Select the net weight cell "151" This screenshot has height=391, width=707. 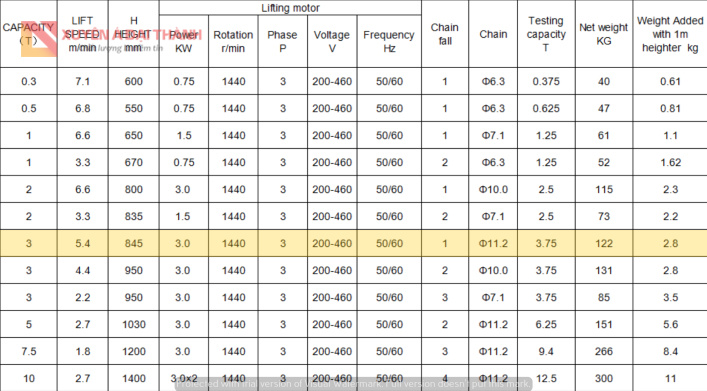click(604, 324)
